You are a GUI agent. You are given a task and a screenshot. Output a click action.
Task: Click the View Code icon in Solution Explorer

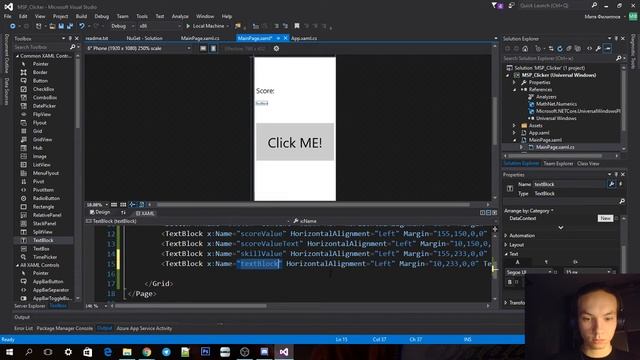(x=589, y=49)
